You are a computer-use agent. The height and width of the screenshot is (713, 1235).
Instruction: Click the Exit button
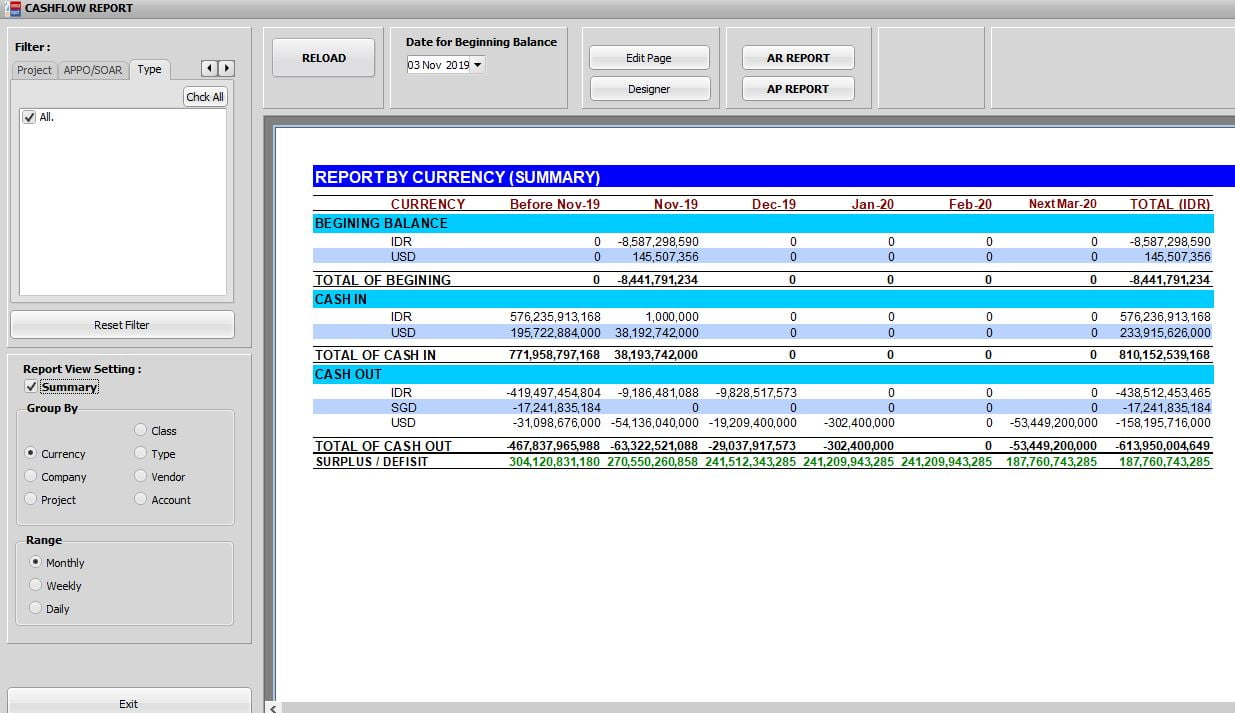129,702
